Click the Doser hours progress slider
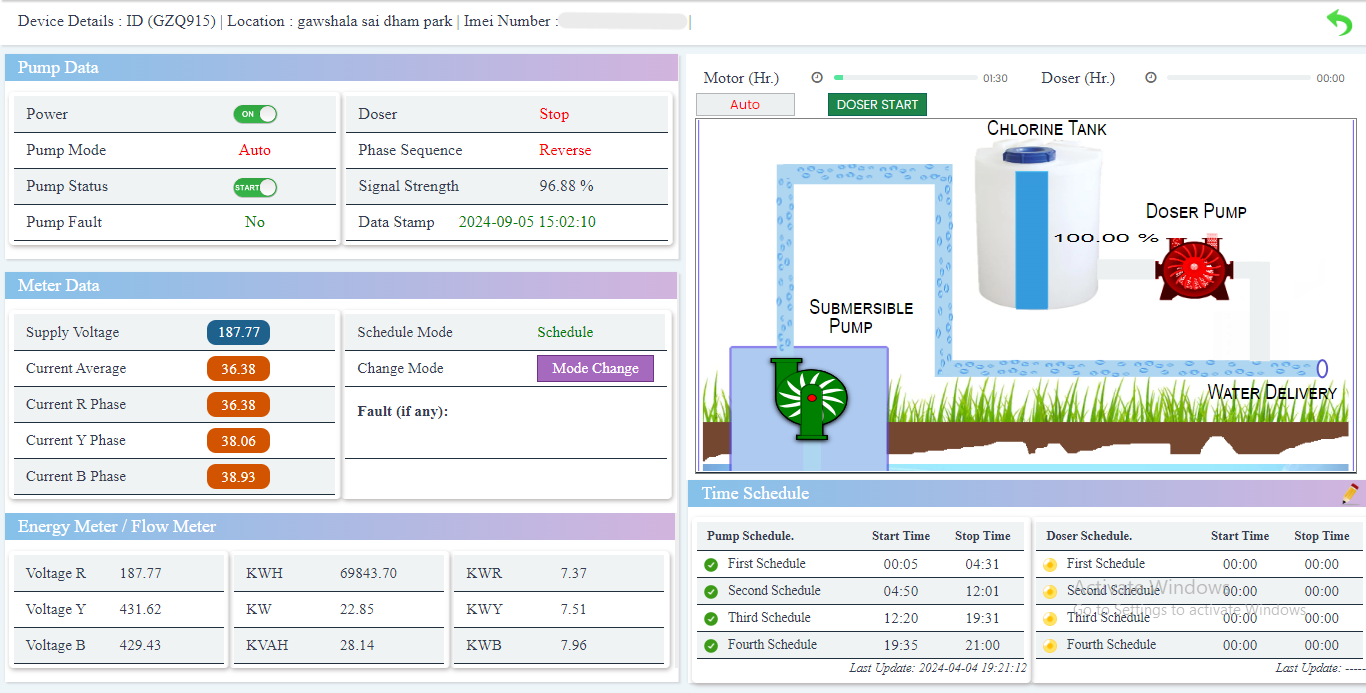The image size is (1366, 693). 1238,78
